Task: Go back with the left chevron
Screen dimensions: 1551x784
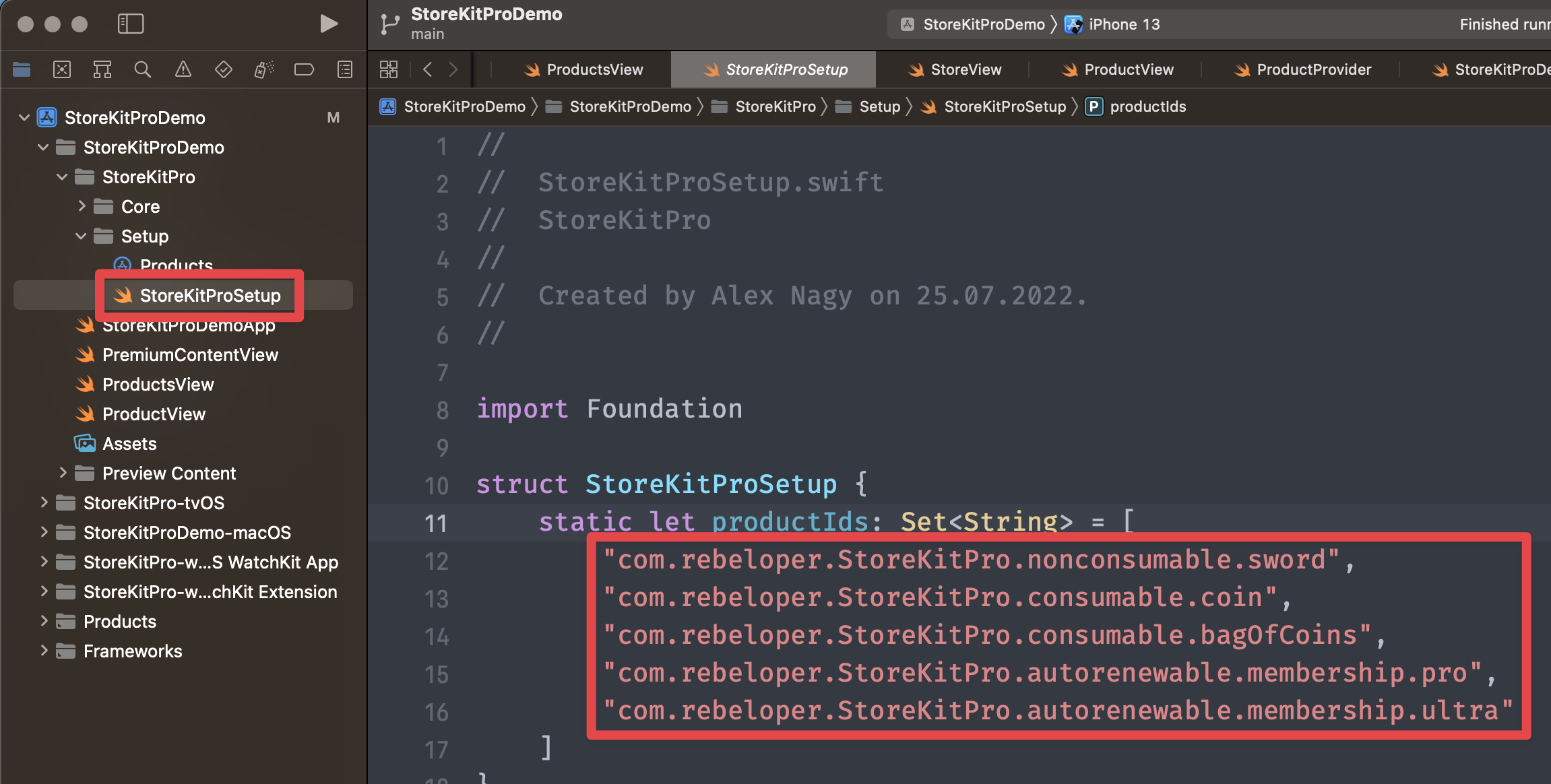Action: point(427,69)
